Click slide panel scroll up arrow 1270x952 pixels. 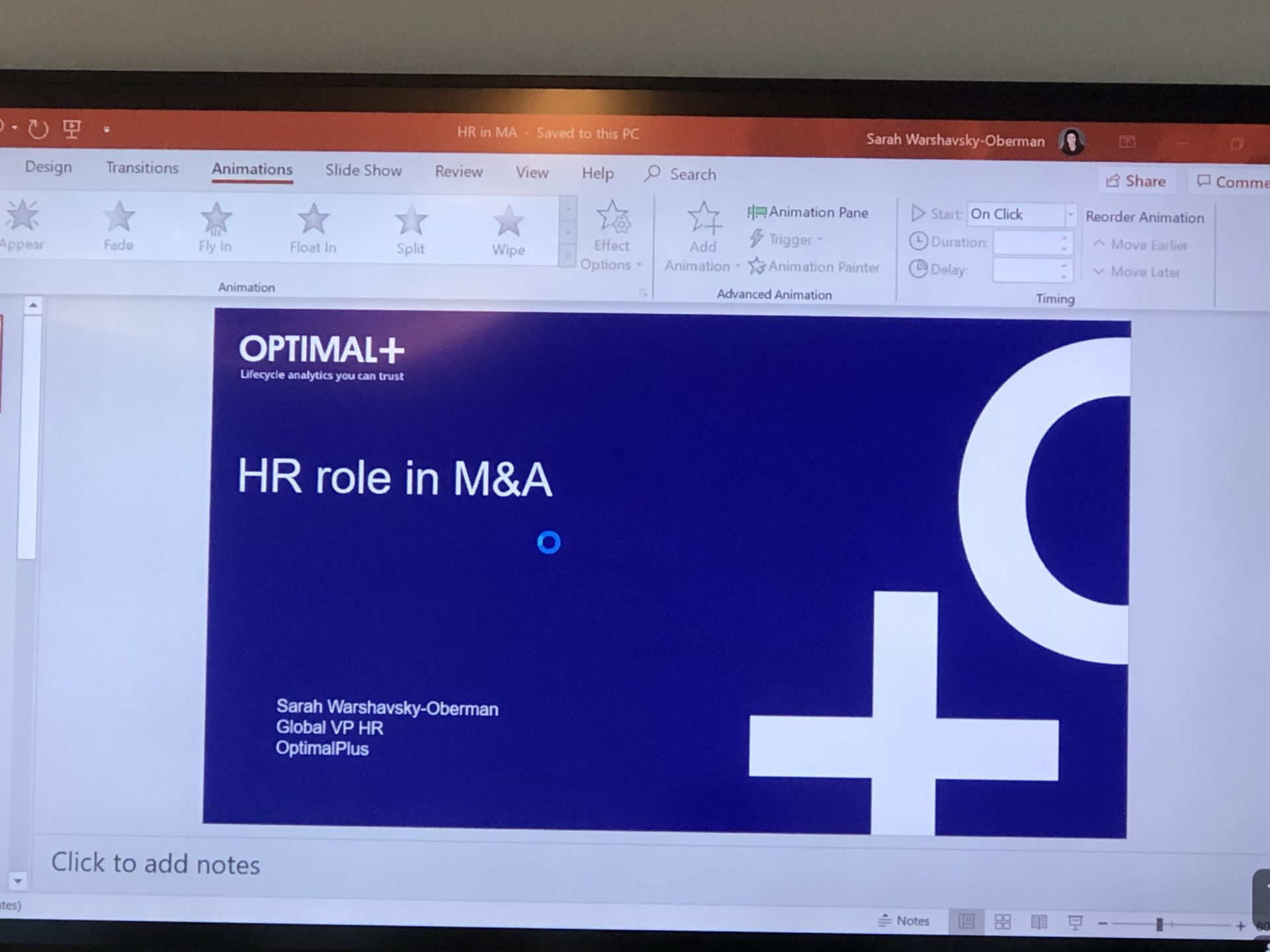pyautogui.click(x=32, y=305)
